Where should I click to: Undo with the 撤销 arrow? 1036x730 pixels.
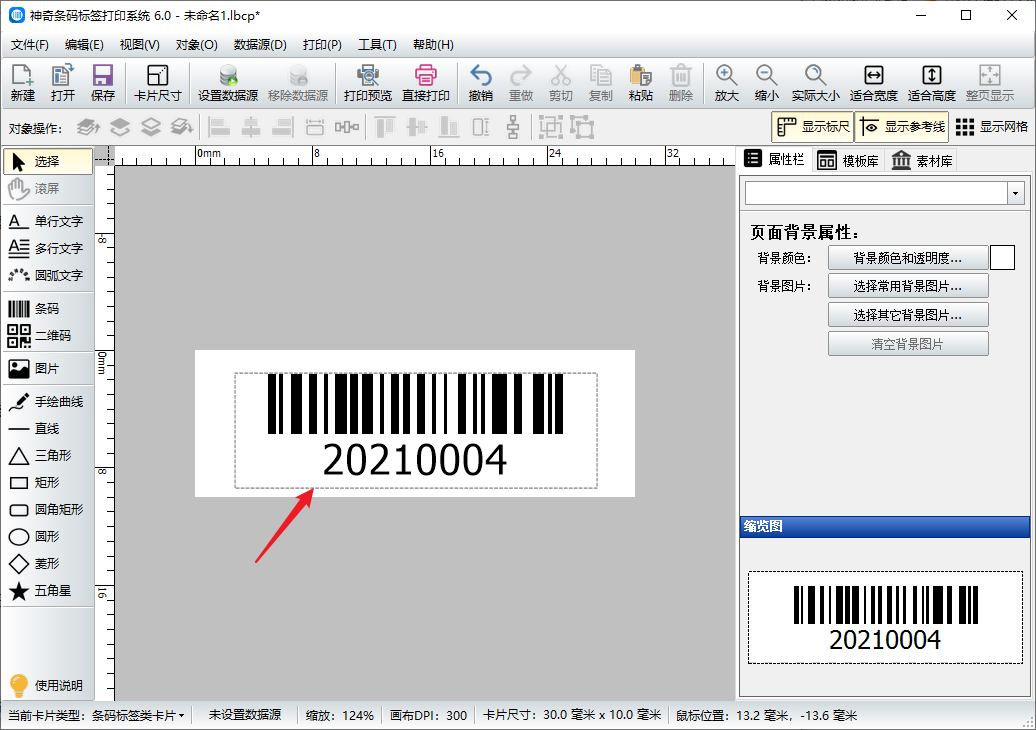(480, 83)
